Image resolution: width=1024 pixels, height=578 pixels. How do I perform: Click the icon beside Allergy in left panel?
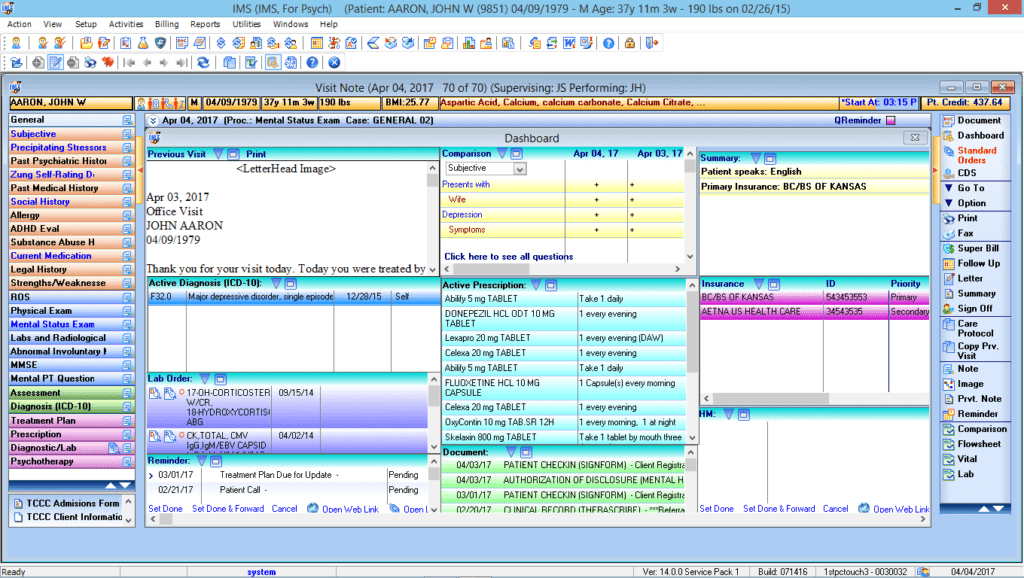pos(127,216)
